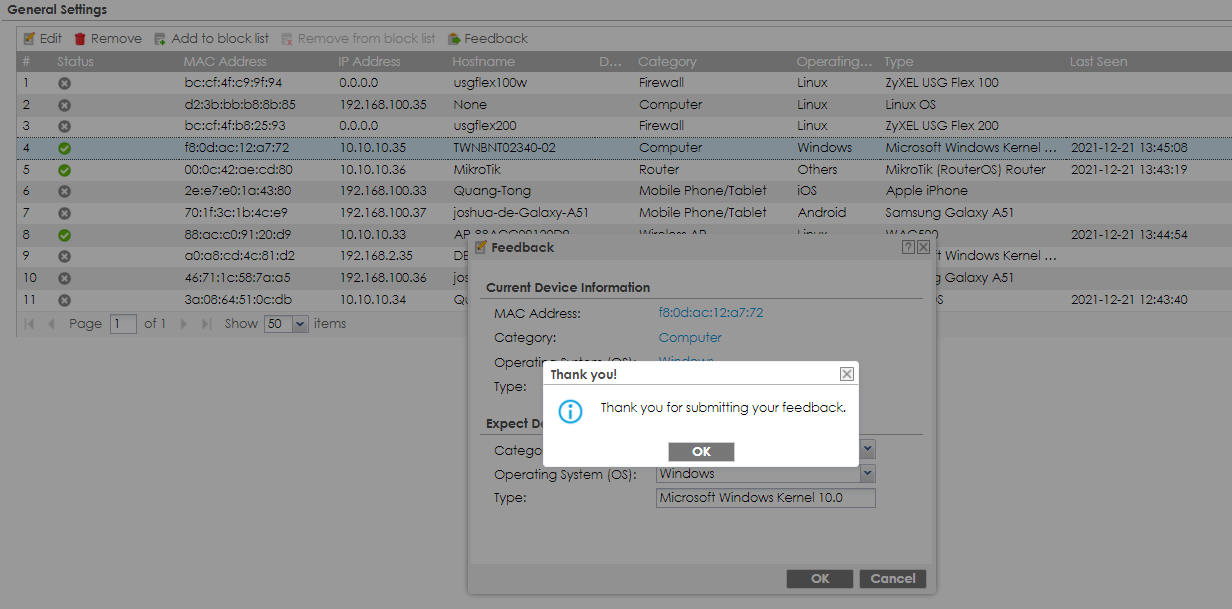Click Computer value in Current Device Information
Screen dimensions: 1232x609
(690, 338)
